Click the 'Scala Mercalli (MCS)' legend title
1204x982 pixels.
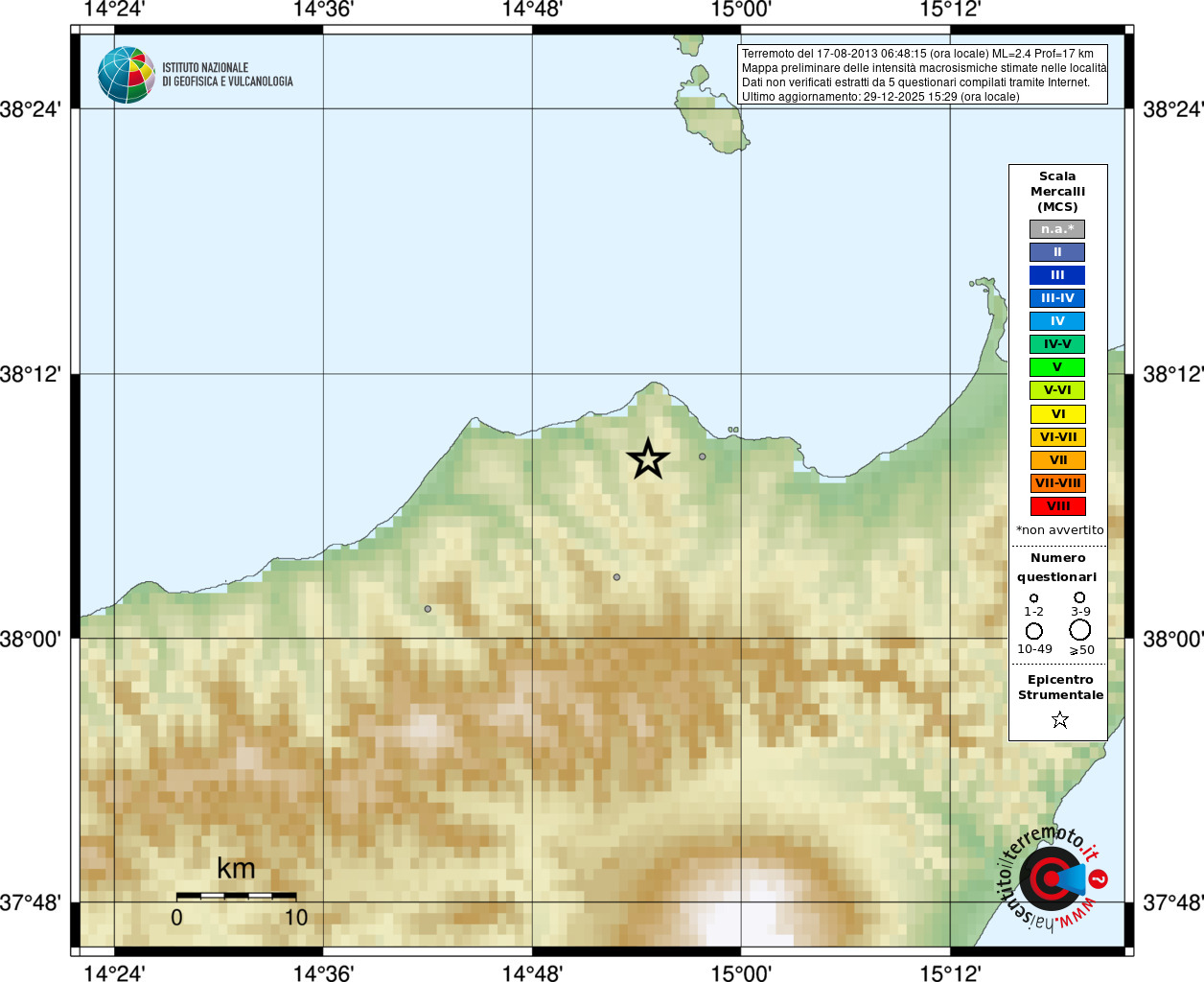point(1057,191)
